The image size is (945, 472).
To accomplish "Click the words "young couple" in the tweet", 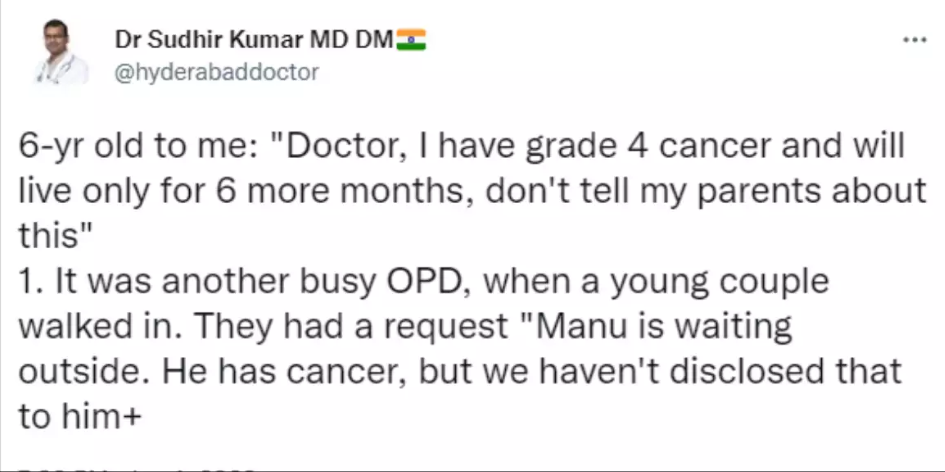I will (720, 283).
